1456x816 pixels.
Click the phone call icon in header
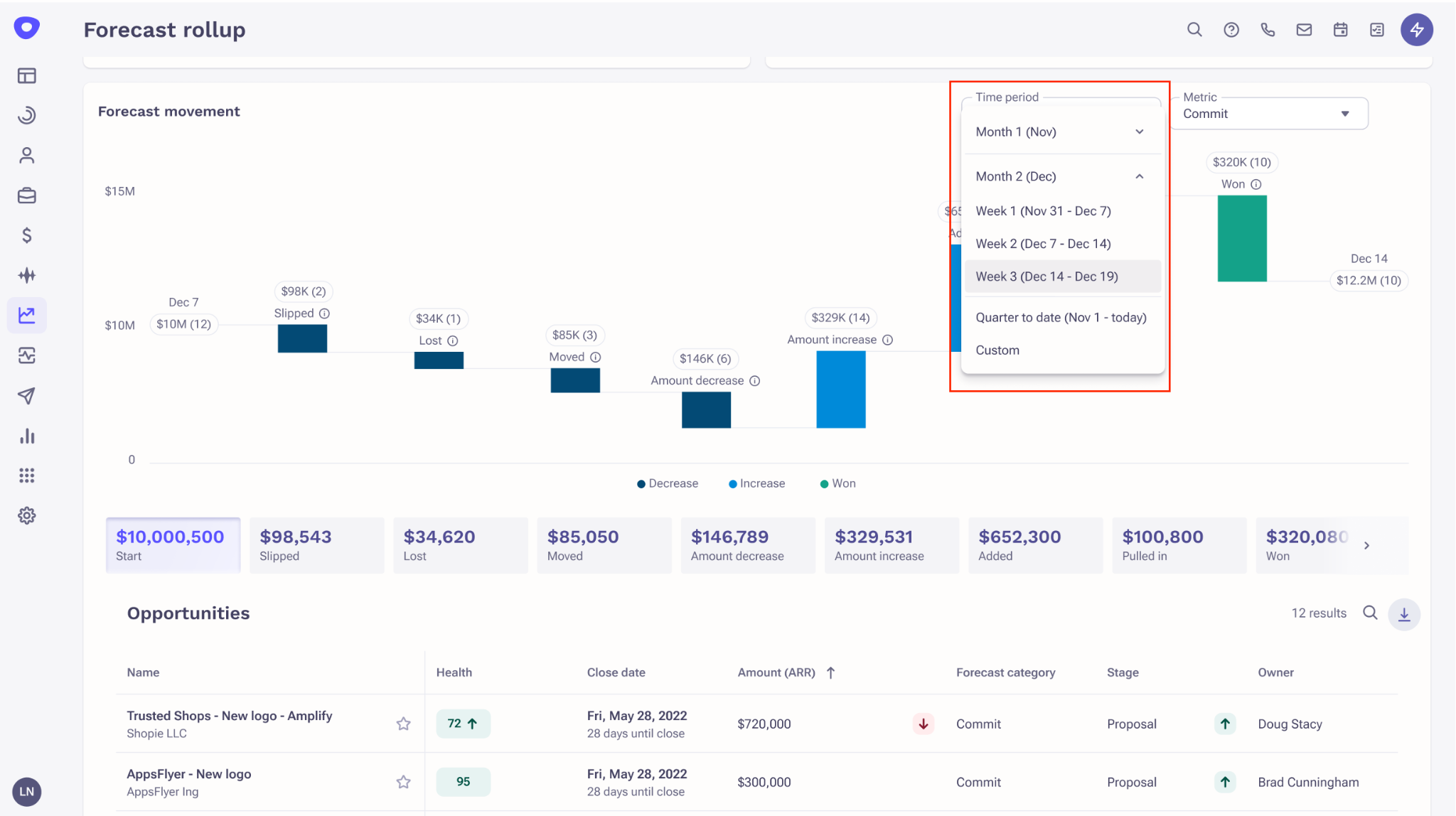[x=1268, y=30]
